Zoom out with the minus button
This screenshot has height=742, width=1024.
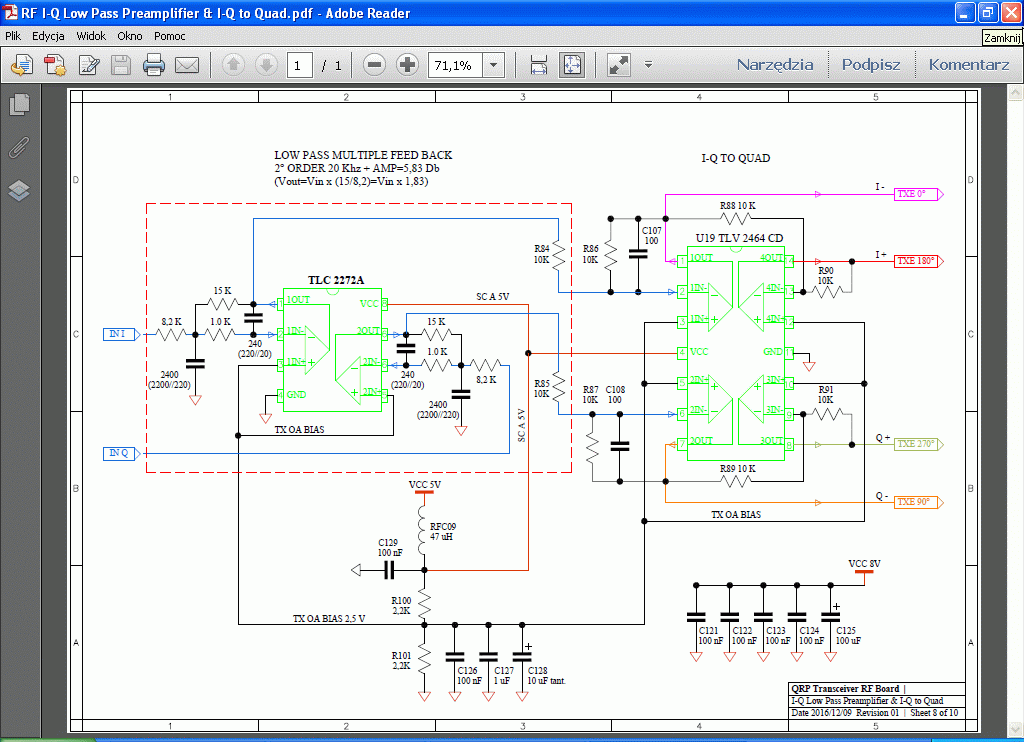375,66
